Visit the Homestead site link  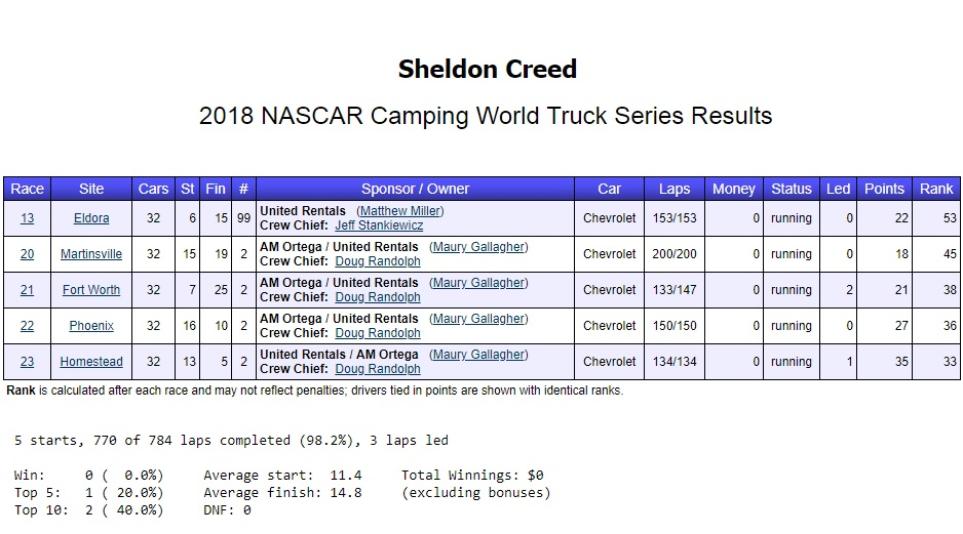coord(91,362)
